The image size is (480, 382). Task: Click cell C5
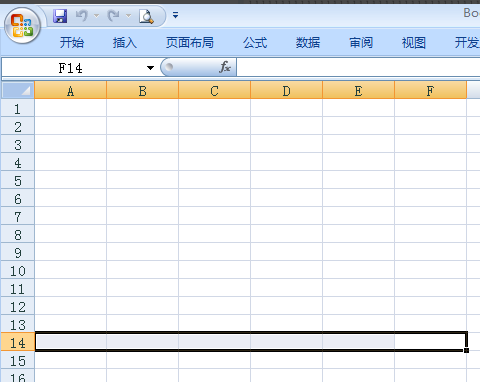point(214,180)
